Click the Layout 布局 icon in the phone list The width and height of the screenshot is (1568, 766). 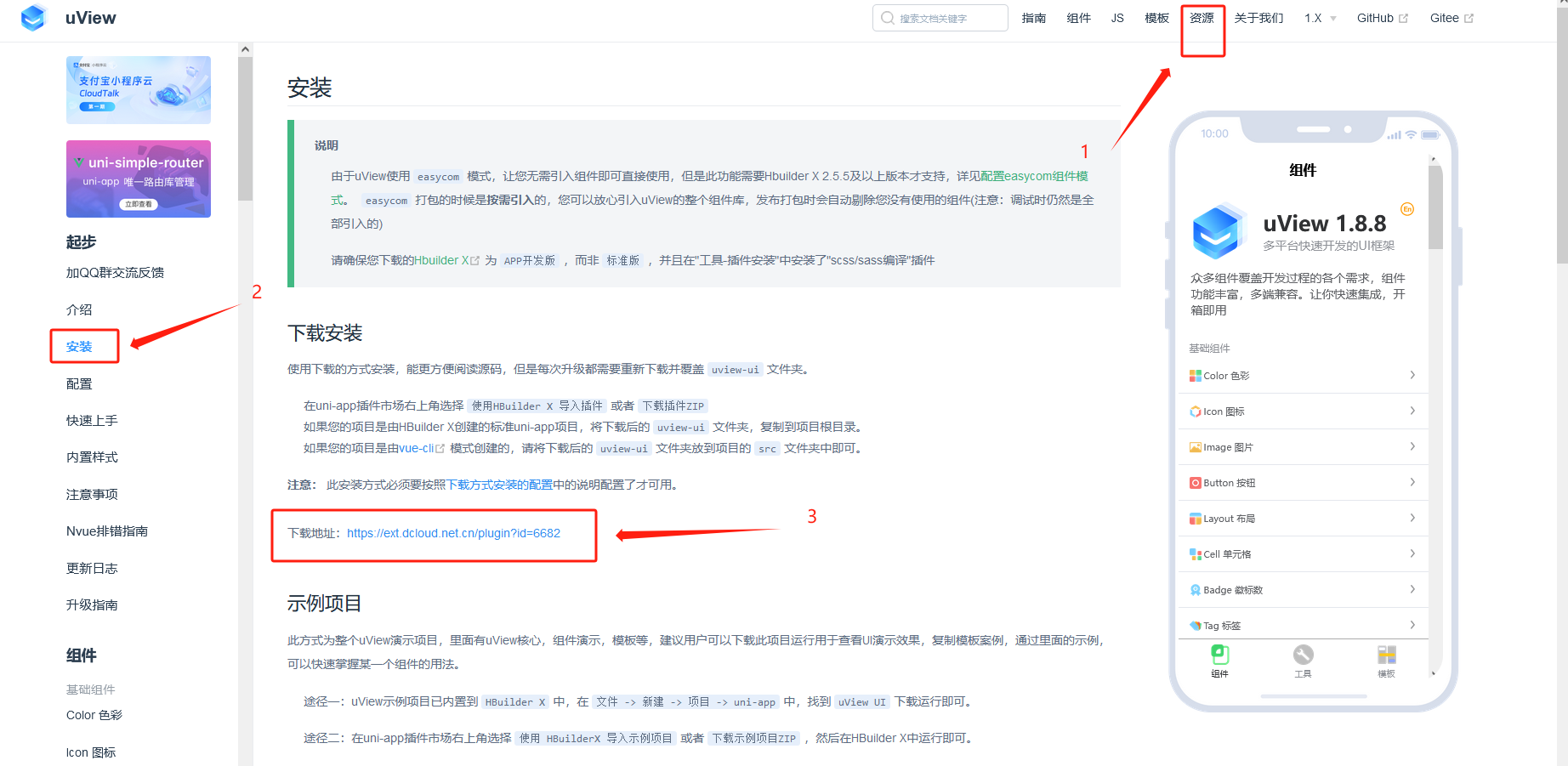1196,519
